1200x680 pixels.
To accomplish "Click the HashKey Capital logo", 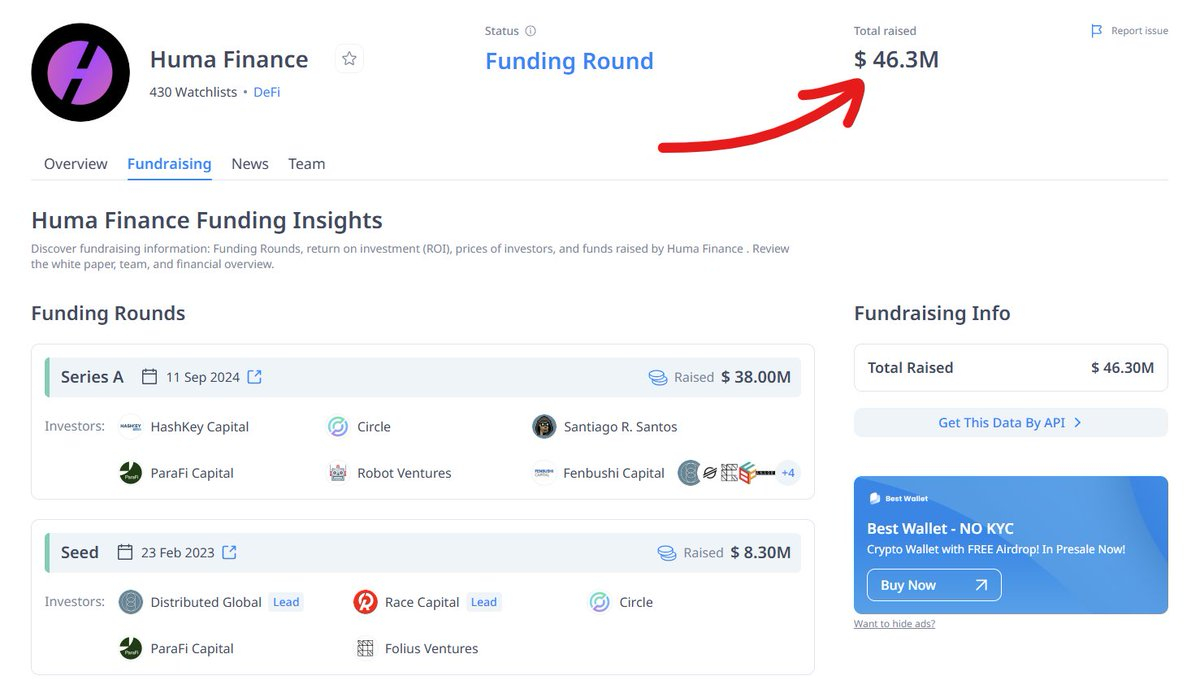I will point(131,427).
